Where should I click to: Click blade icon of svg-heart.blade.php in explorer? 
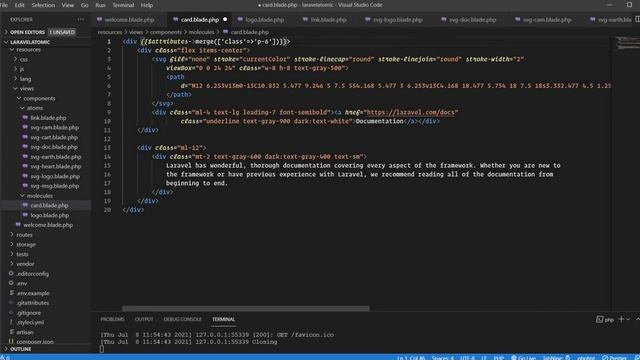pyautogui.click(x=25, y=166)
